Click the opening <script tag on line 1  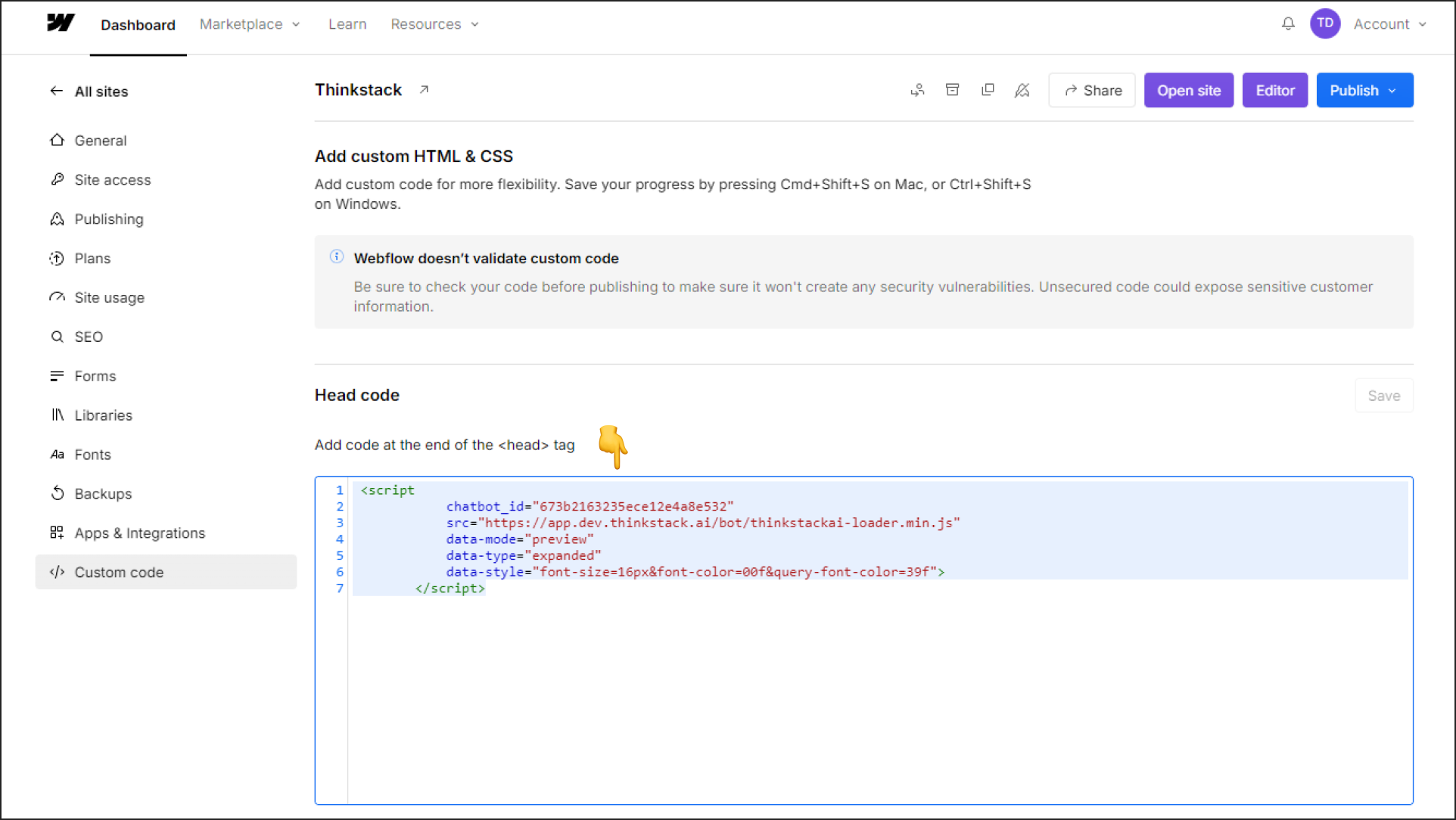[x=387, y=490]
